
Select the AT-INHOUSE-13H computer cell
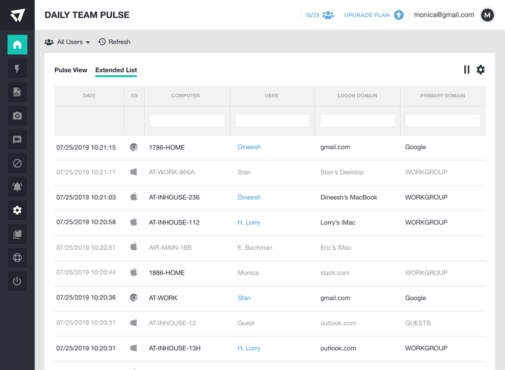click(x=175, y=348)
